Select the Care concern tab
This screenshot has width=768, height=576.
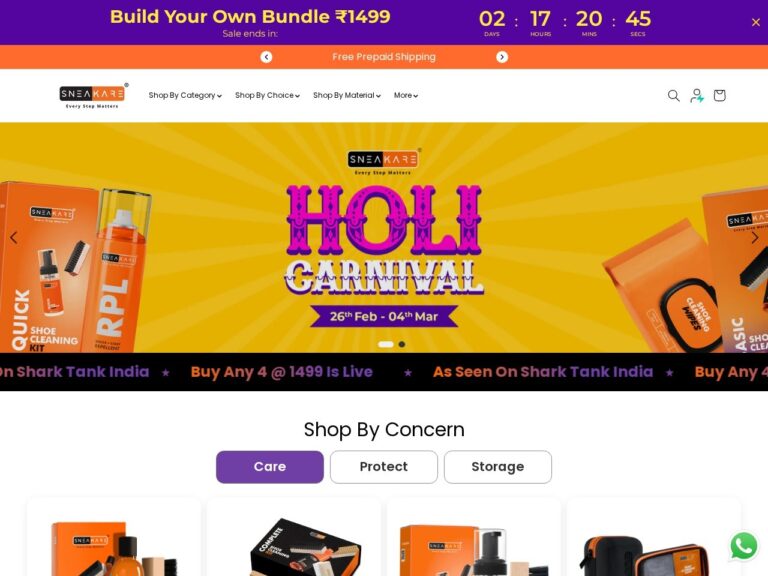click(x=270, y=467)
